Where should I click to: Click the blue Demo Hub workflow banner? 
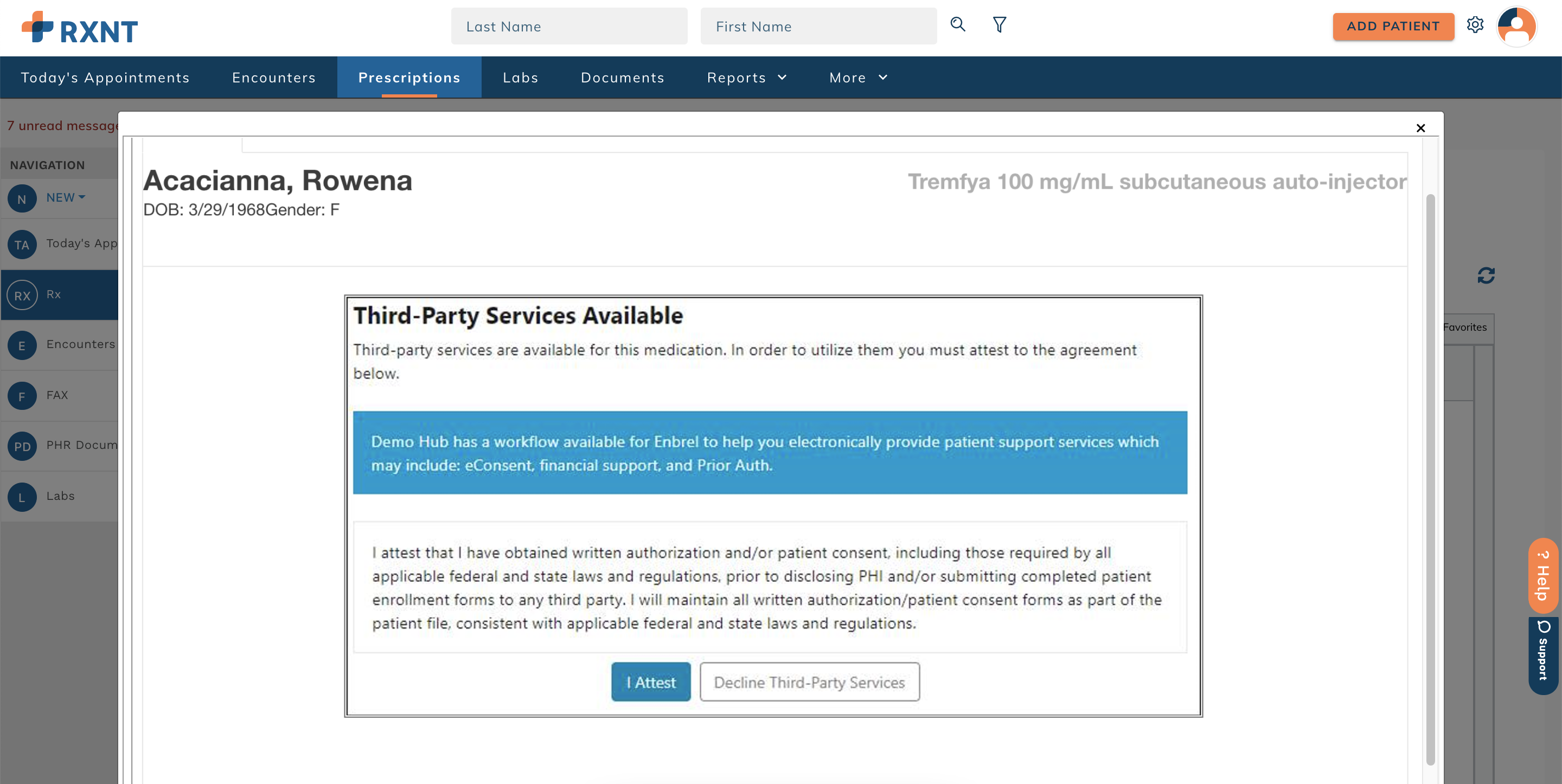[x=770, y=453]
